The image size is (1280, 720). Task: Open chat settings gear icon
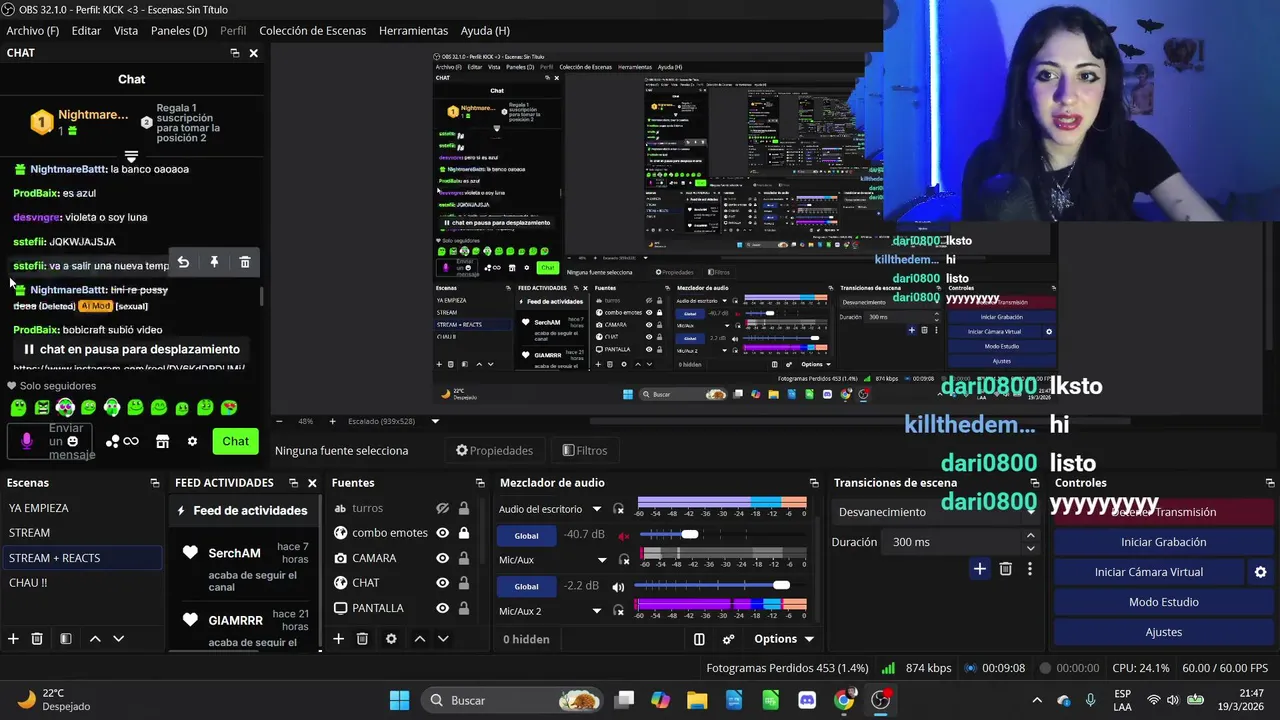[x=192, y=441]
